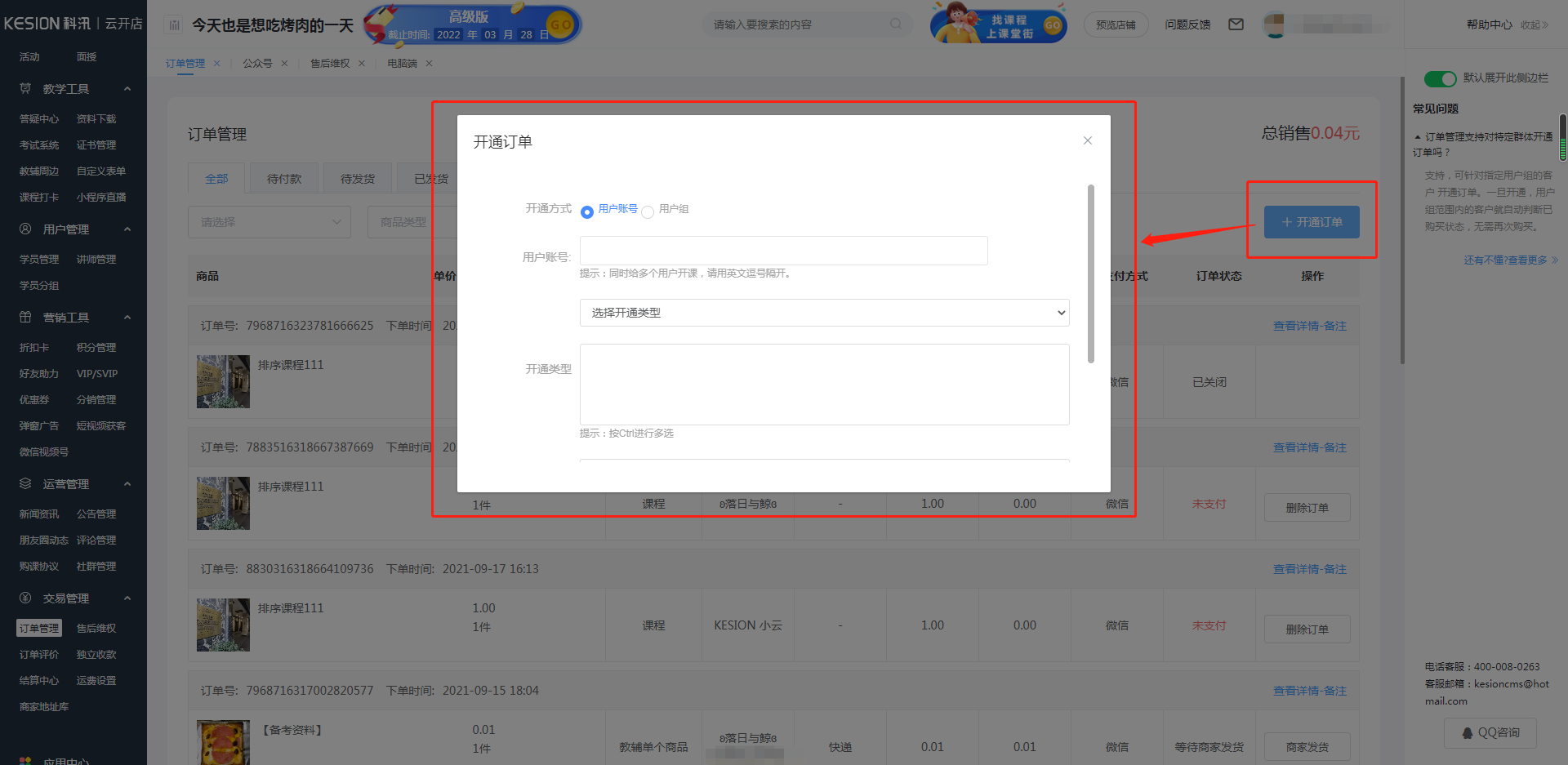The height and width of the screenshot is (765, 1568).
Task: Open the mail envelope icon
Action: click(x=1236, y=24)
